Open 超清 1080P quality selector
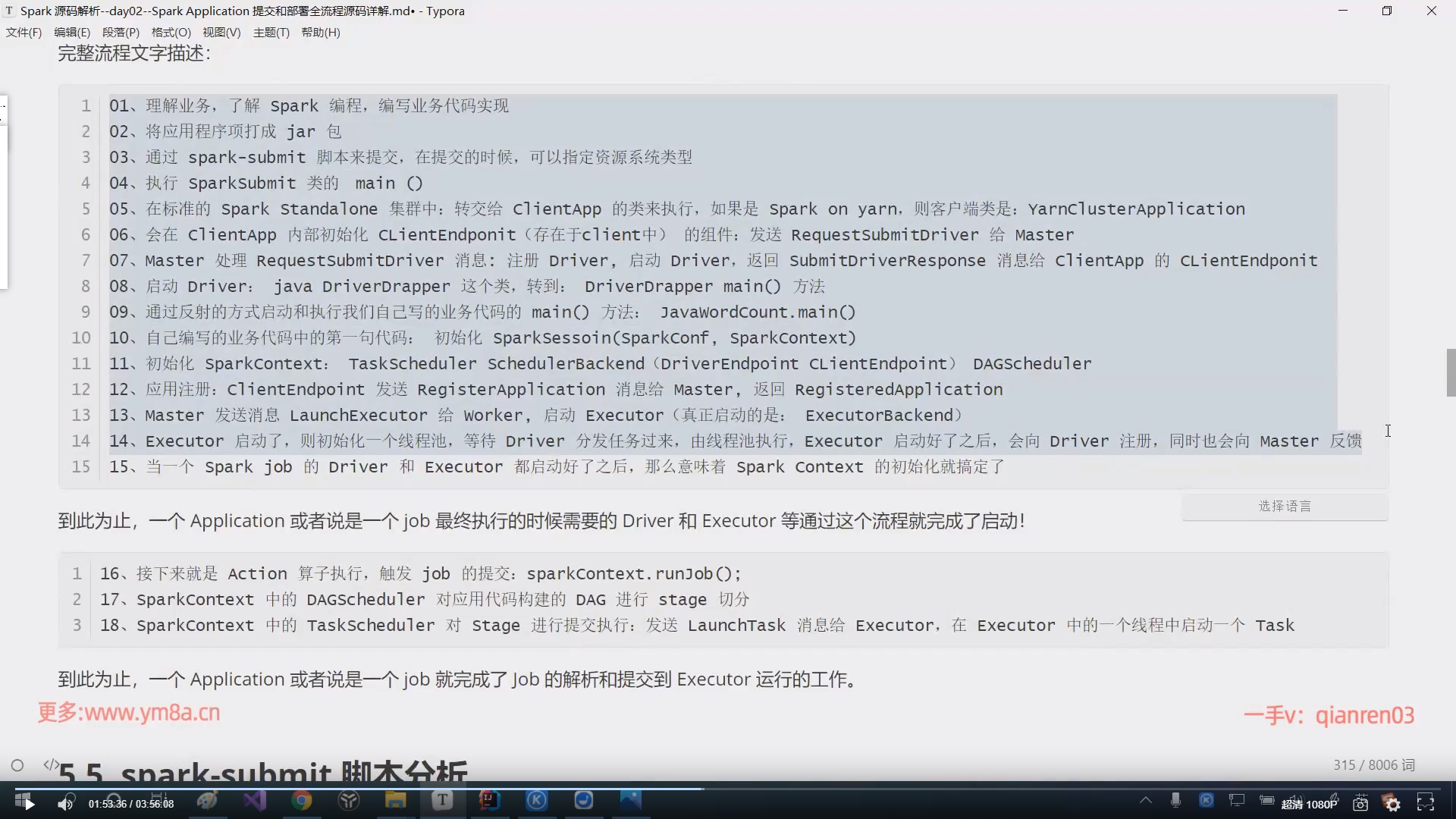 (1309, 805)
